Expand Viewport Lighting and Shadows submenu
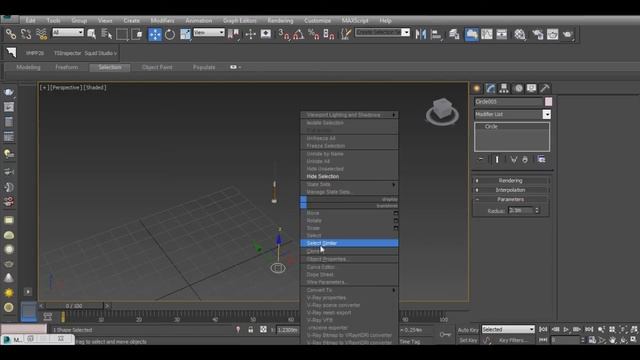640x360 pixels. click(x=349, y=115)
